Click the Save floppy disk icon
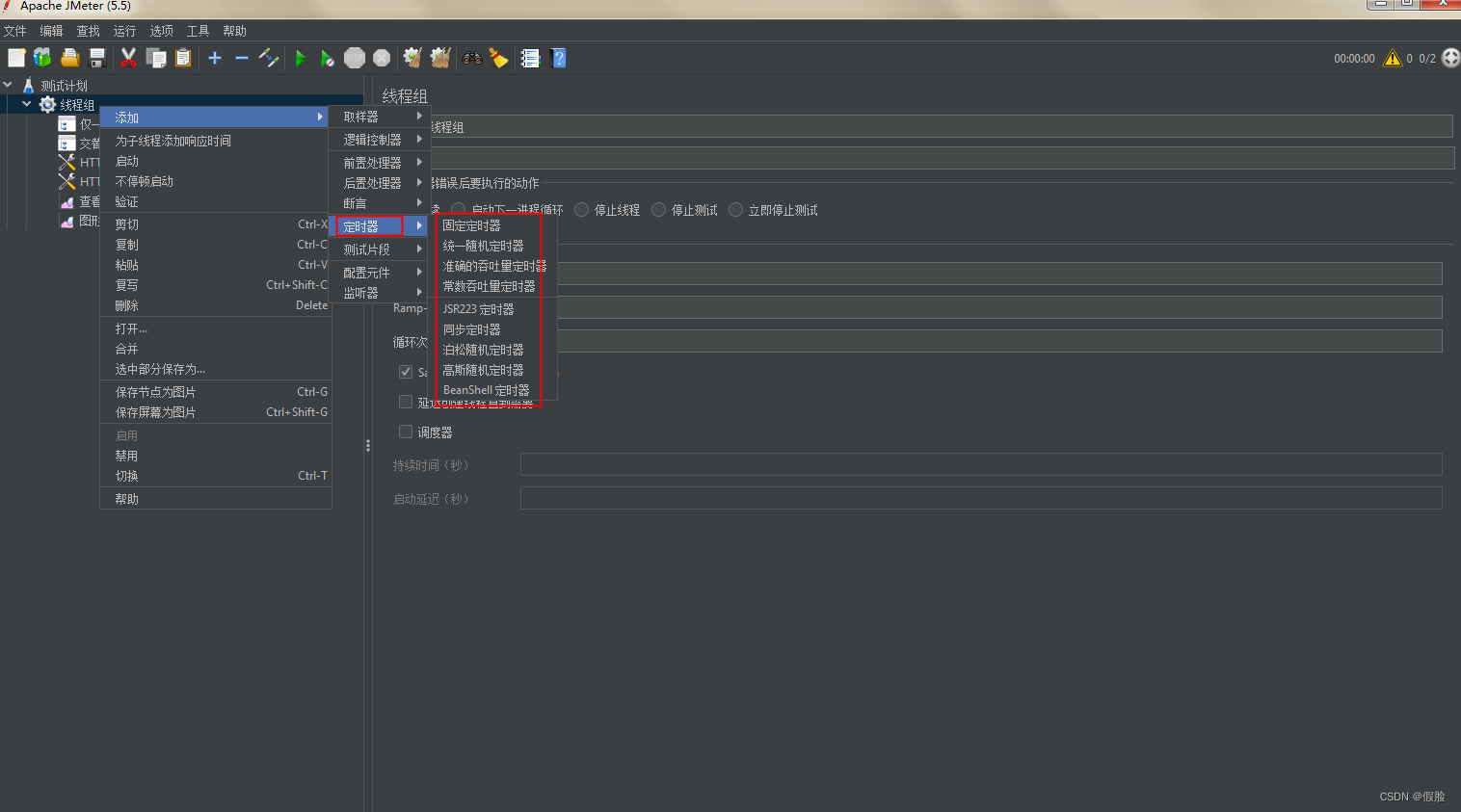The width and height of the screenshot is (1461, 812). click(96, 58)
